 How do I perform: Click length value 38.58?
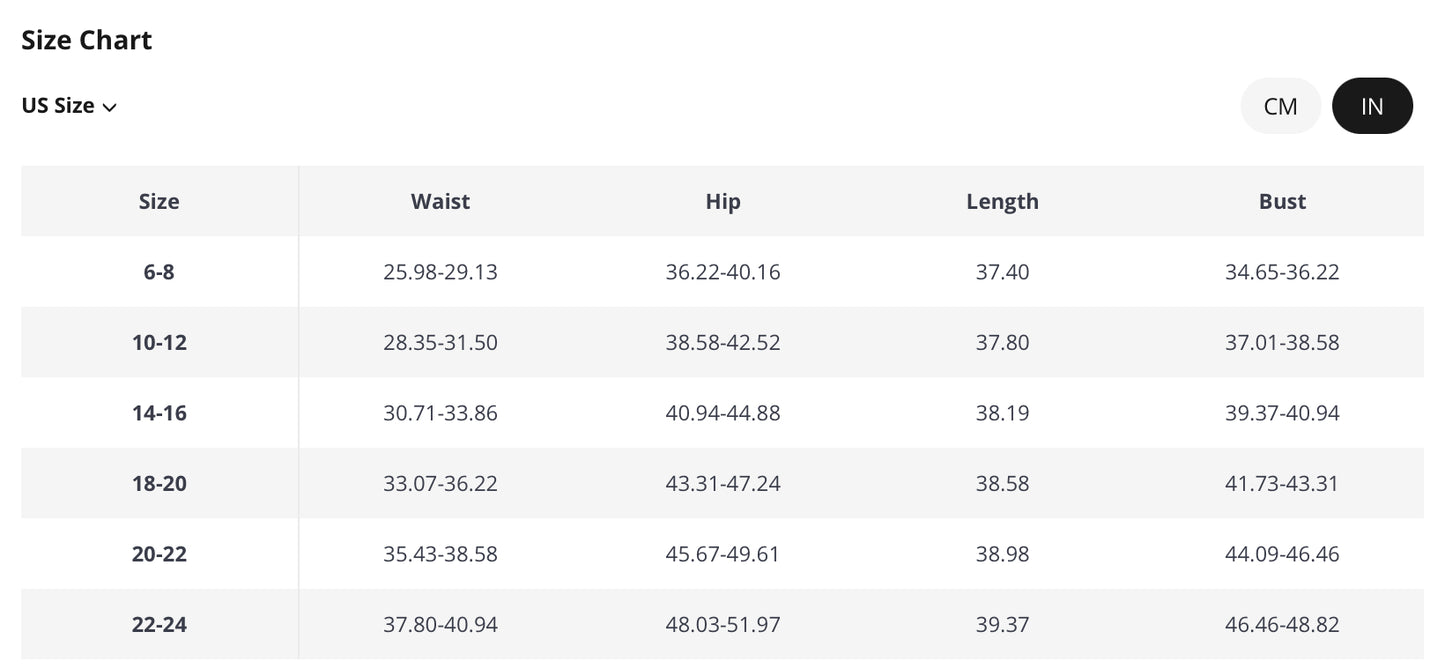pyautogui.click(x=1002, y=484)
